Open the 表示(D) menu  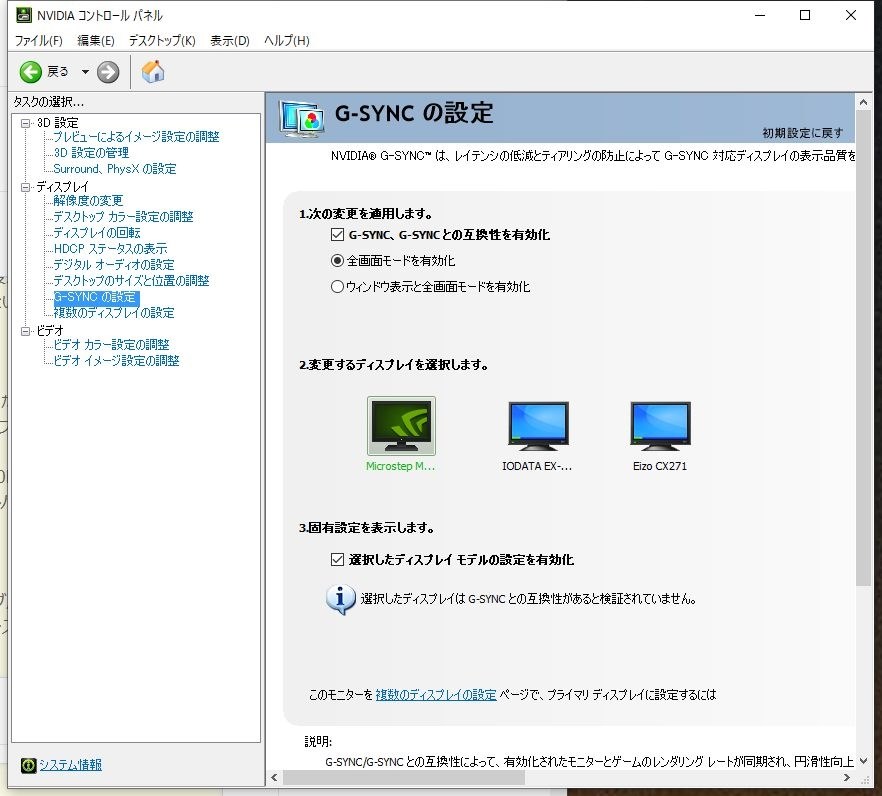230,41
